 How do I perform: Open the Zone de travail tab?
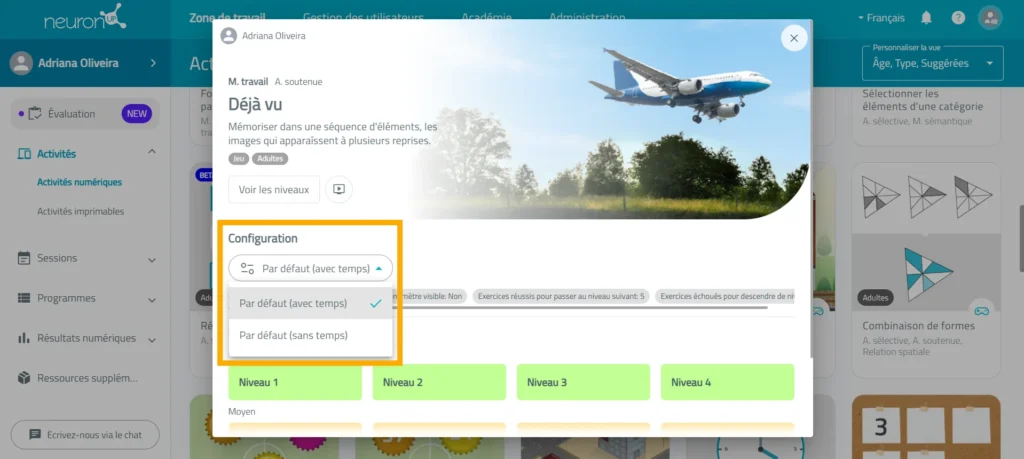point(227,18)
